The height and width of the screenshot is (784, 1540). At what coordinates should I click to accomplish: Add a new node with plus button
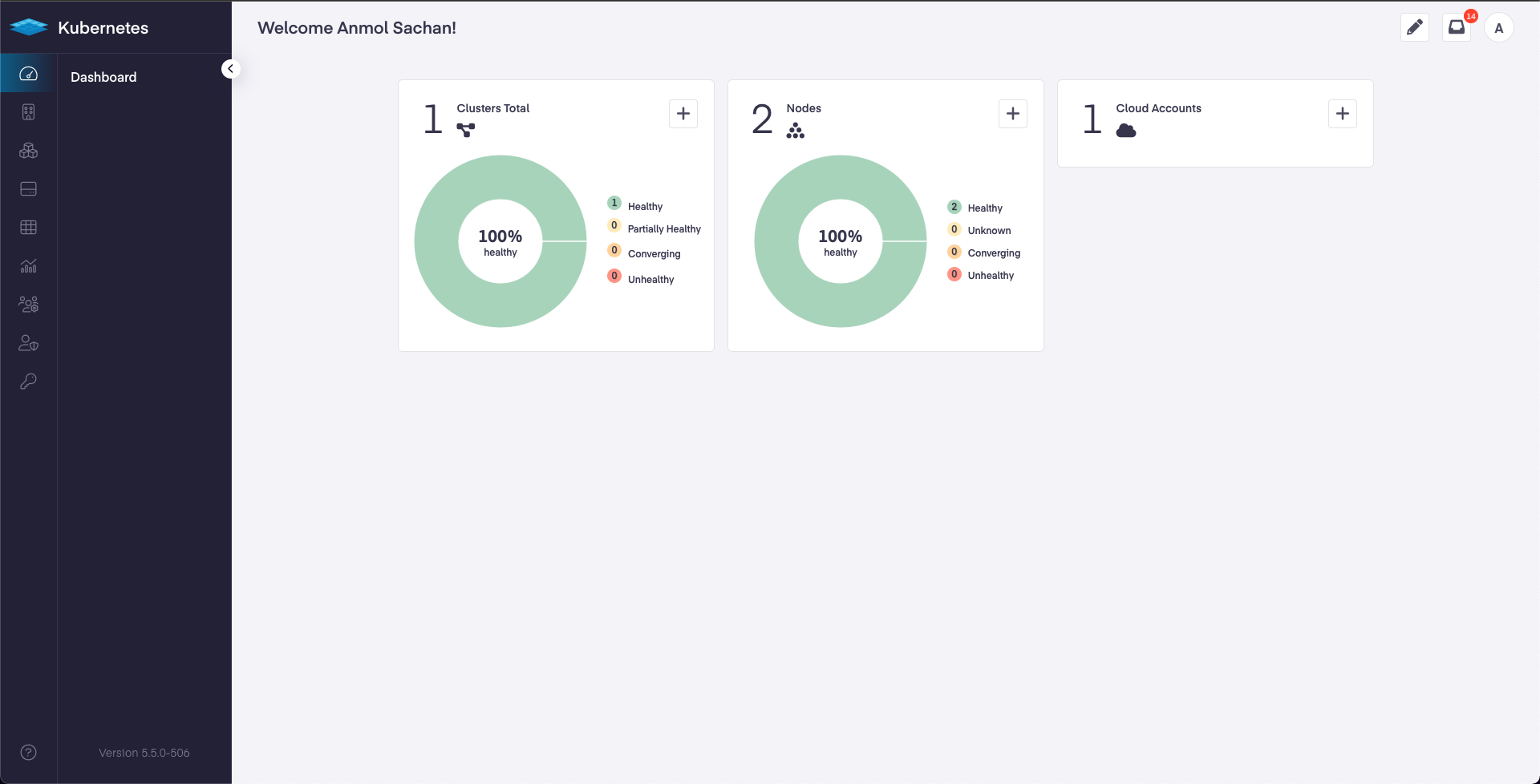point(1012,114)
